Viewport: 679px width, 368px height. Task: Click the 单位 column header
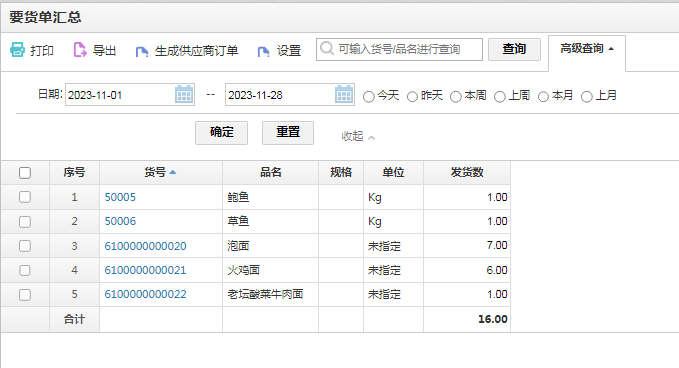(x=394, y=172)
